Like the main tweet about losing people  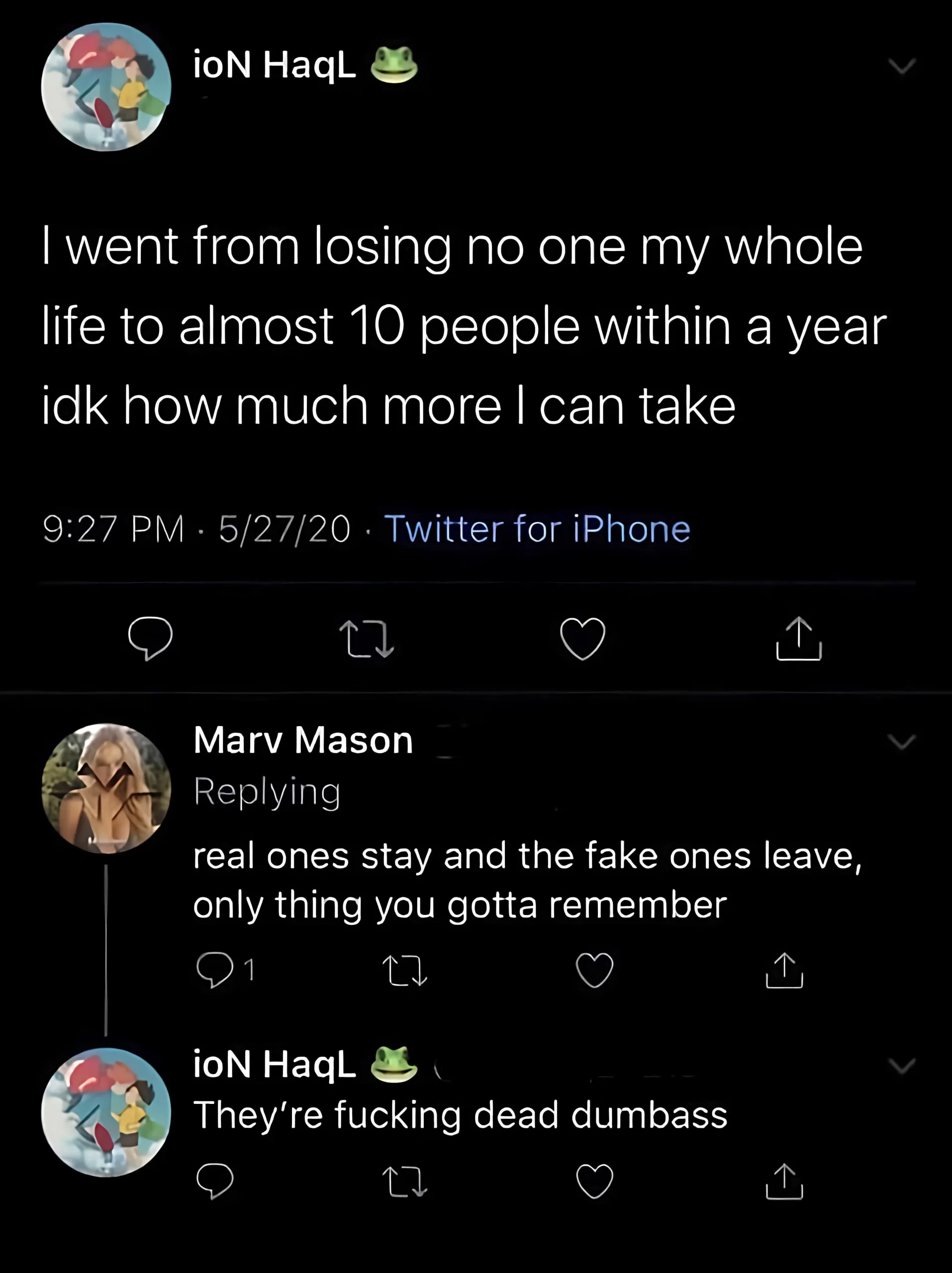[x=582, y=638]
